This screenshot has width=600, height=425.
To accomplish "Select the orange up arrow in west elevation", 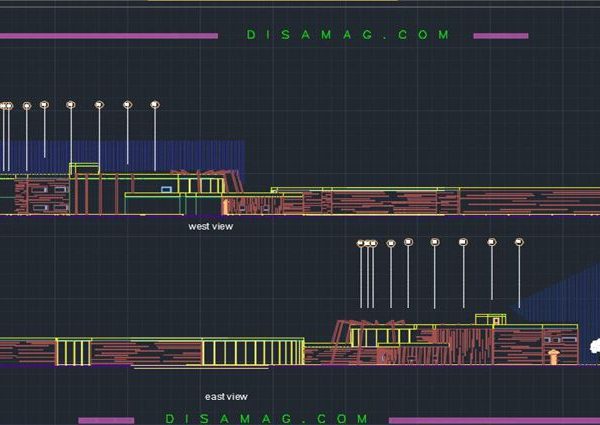I will coord(226,207).
